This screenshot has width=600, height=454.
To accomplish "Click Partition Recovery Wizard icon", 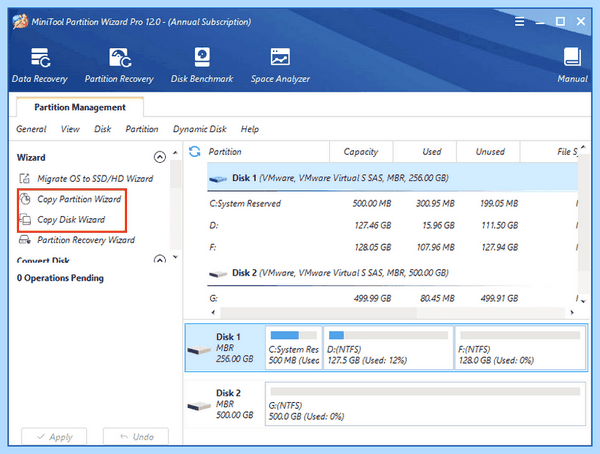I will [x=25, y=240].
